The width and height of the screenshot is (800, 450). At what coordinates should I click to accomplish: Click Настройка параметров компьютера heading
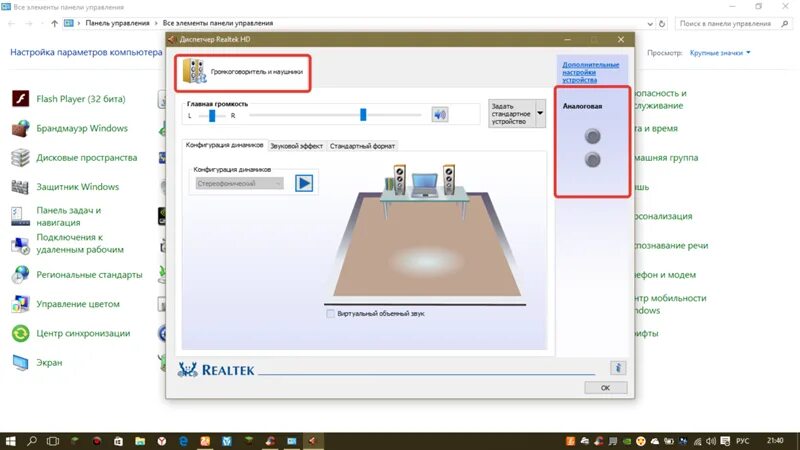click(x=86, y=52)
